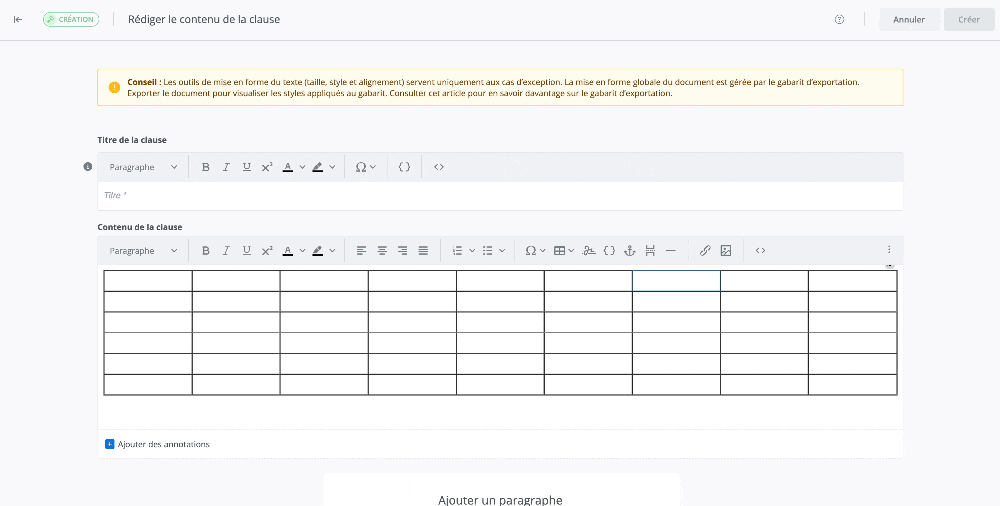Open the Paragraphe style dropdown for title
Image resolution: width=1000 pixels, height=506 pixels.
[x=144, y=167]
